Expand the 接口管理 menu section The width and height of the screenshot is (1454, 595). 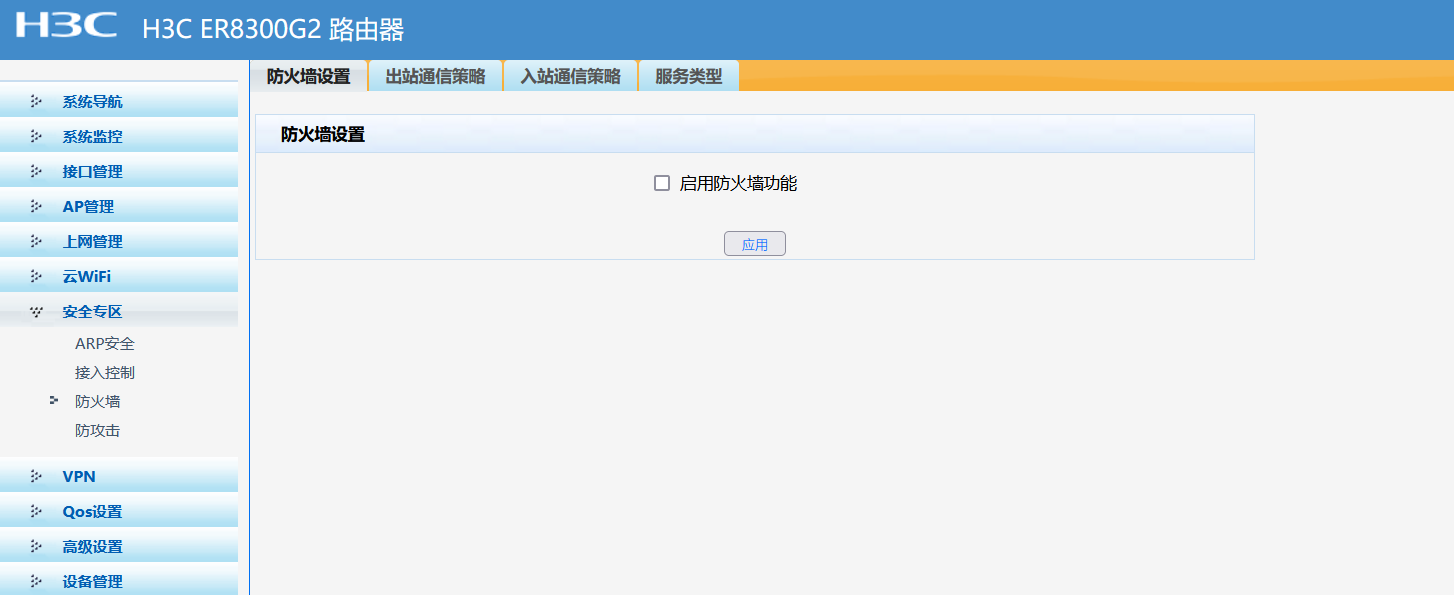(119, 171)
